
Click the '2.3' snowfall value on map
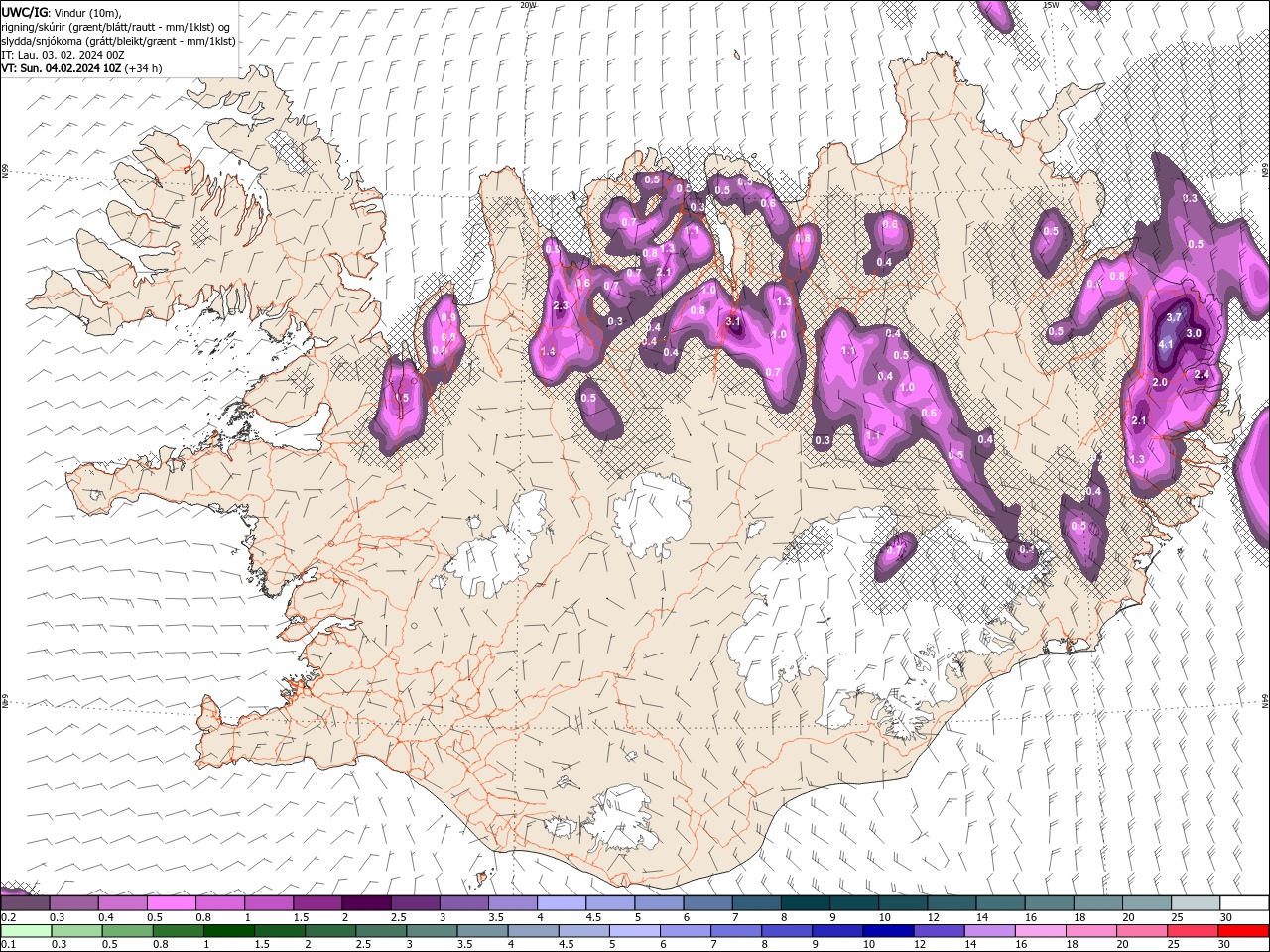click(x=561, y=306)
